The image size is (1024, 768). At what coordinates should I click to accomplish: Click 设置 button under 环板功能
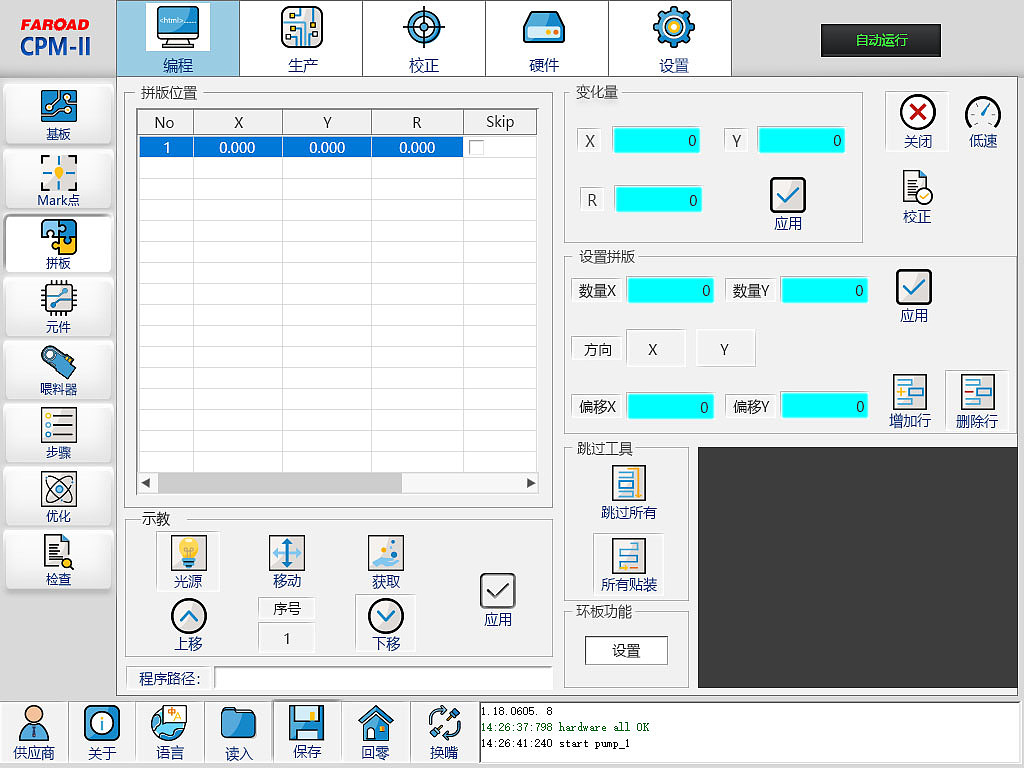click(x=626, y=650)
